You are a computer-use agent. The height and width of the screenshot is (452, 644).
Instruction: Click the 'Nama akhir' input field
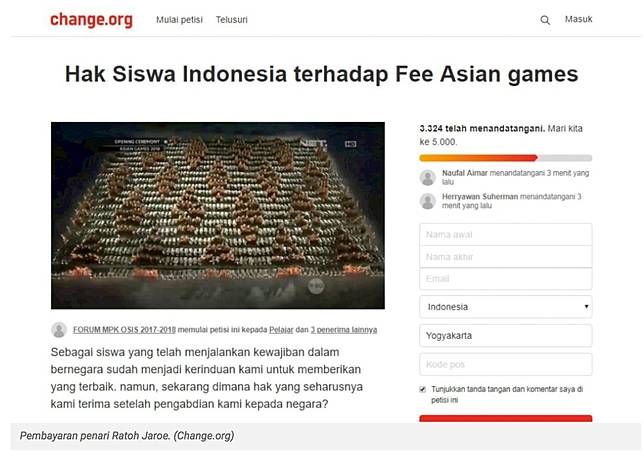pyautogui.click(x=506, y=257)
